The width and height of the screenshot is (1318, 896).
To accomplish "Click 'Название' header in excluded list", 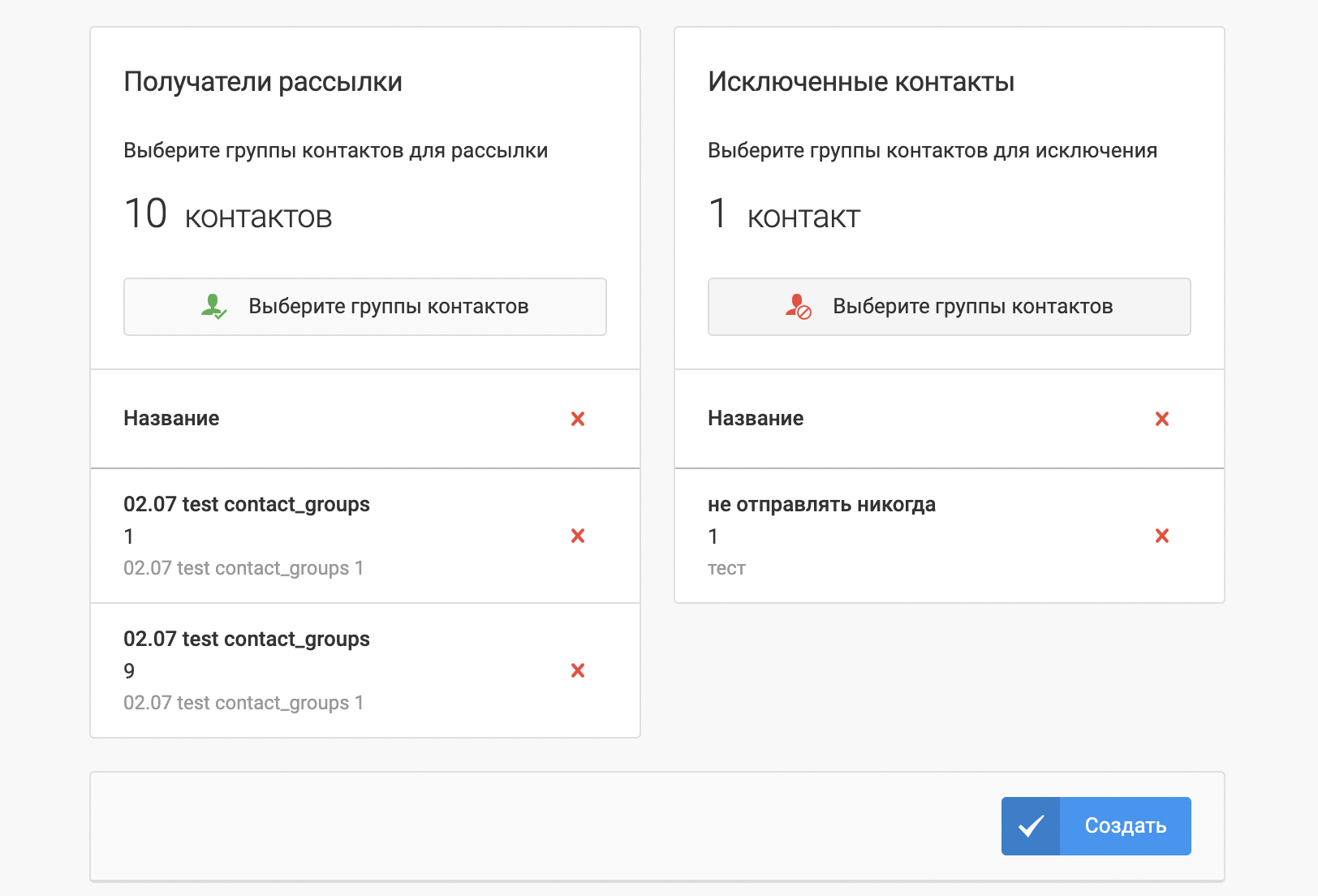I will click(x=756, y=419).
